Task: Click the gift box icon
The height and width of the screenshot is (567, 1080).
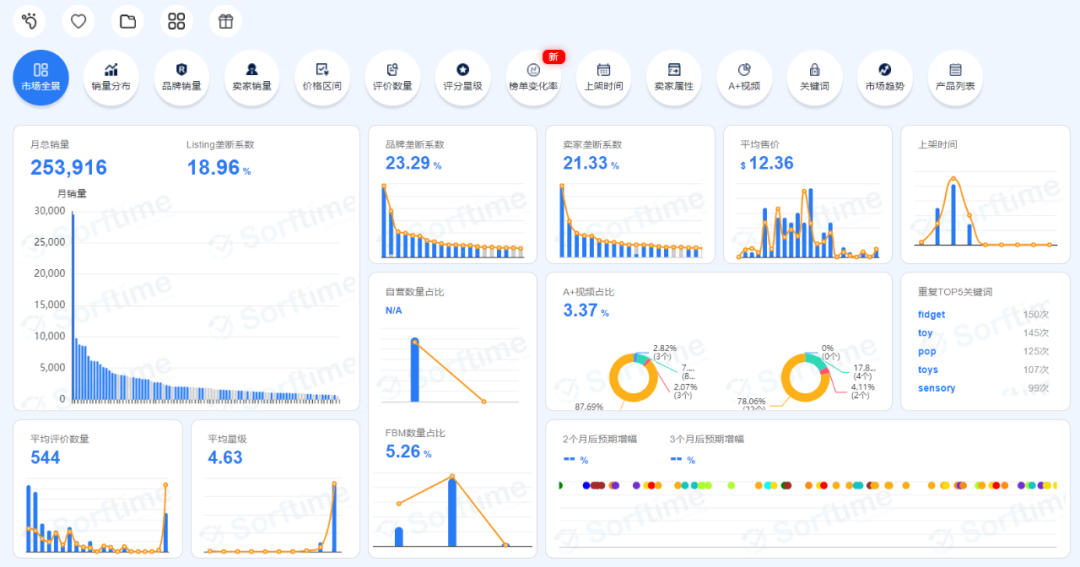Action: point(226,21)
